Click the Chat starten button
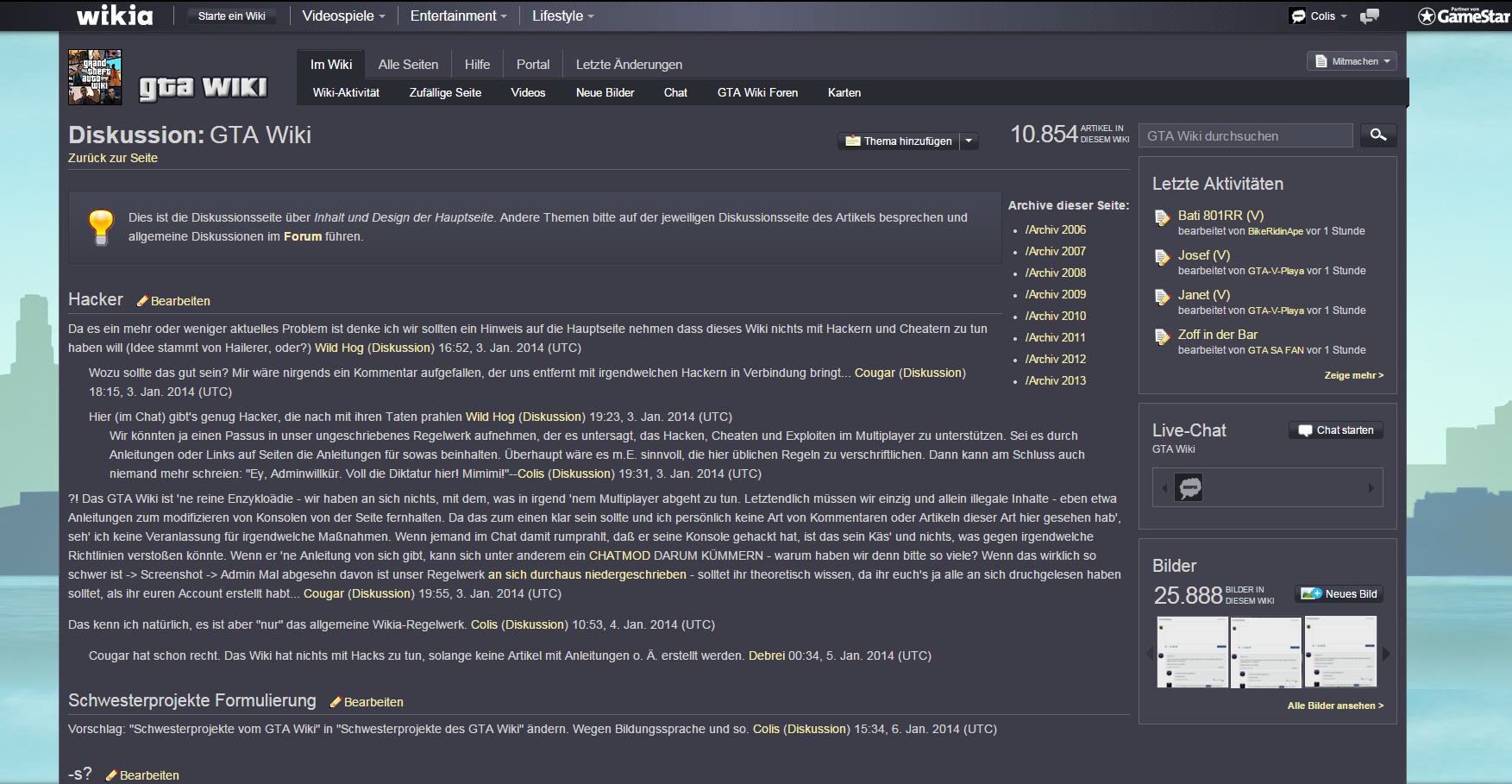 click(x=1336, y=430)
